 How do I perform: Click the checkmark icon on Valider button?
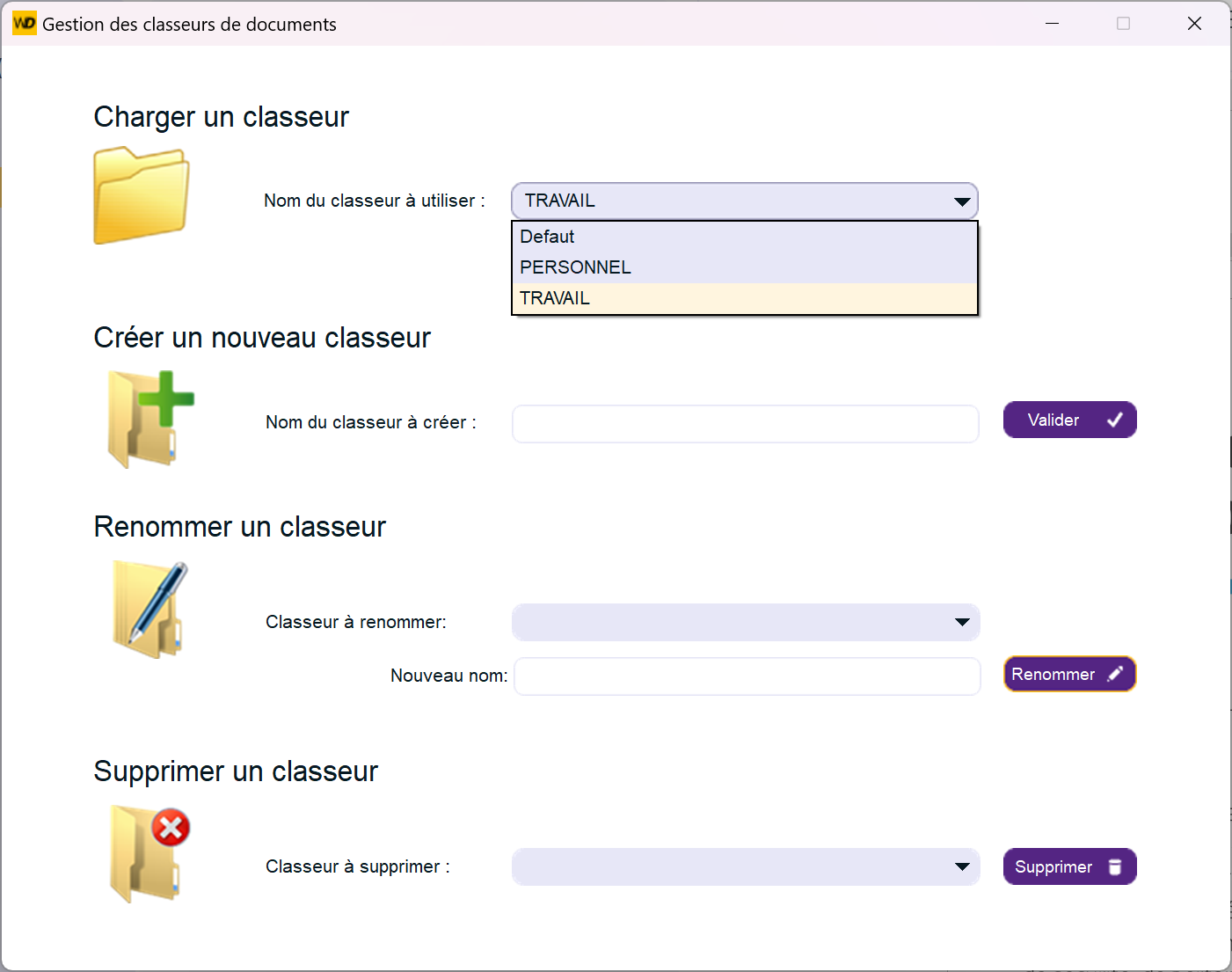[1114, 420]
